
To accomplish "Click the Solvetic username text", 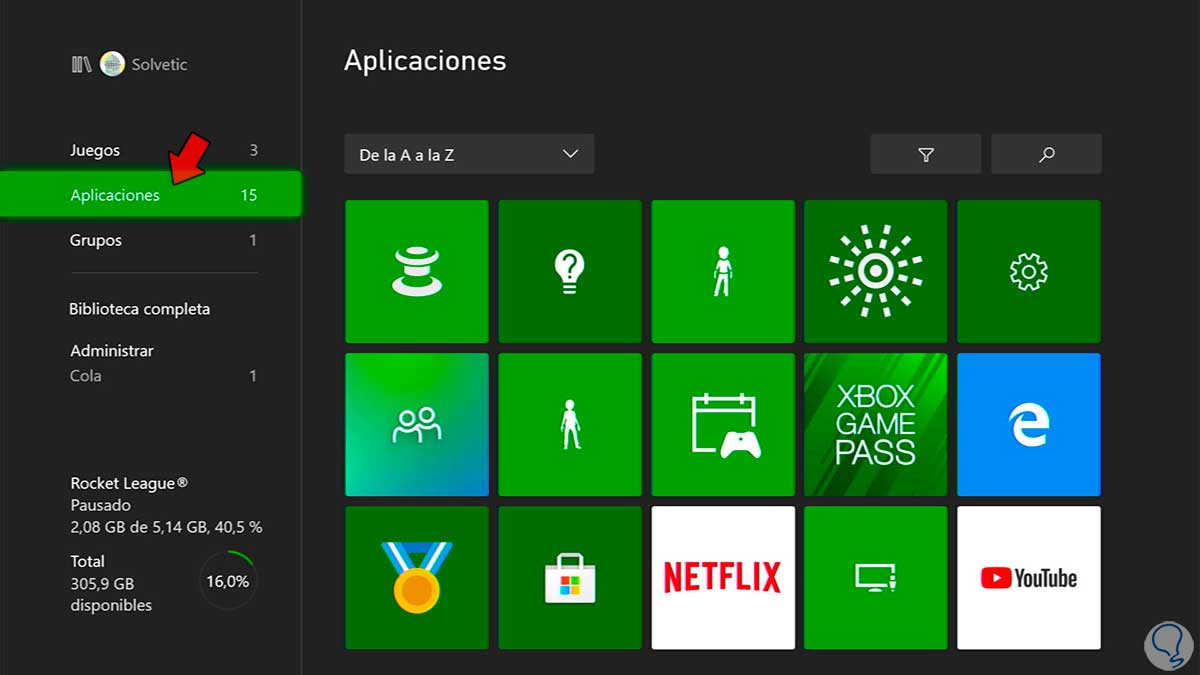I will click(159, 64).
